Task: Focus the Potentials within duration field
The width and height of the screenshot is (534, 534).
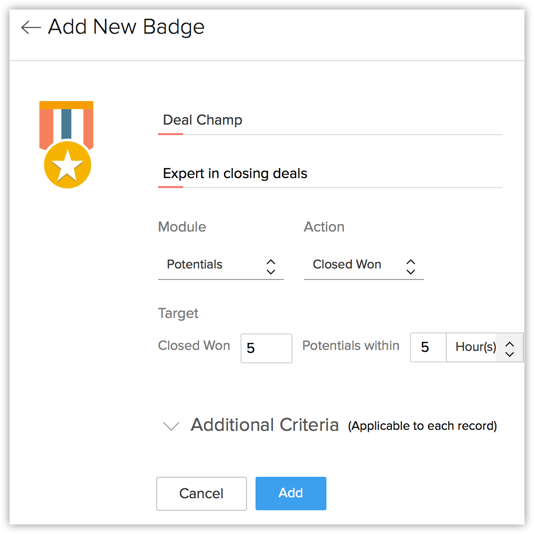Action: pyautogui.click(x=428, y=347)
